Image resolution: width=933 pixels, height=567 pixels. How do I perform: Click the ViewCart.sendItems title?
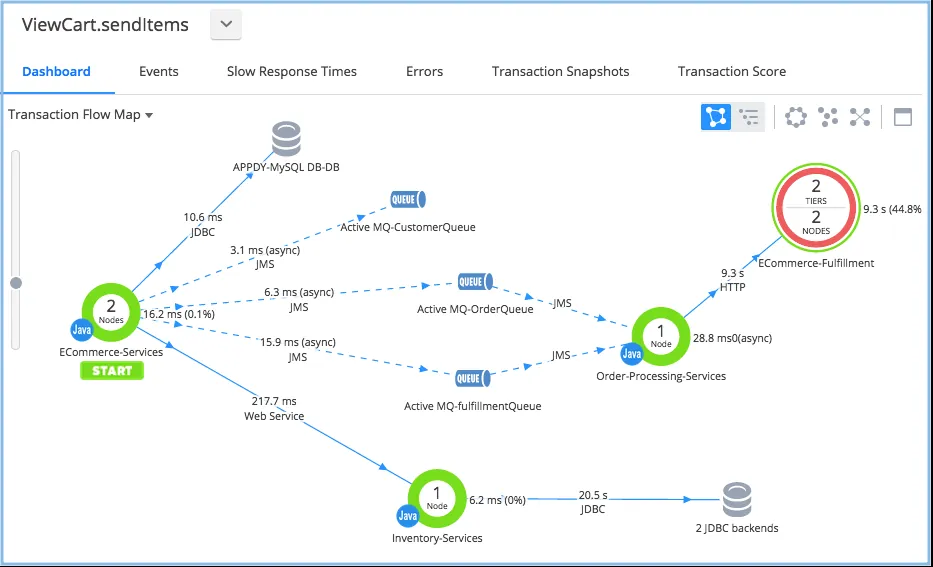105,25
